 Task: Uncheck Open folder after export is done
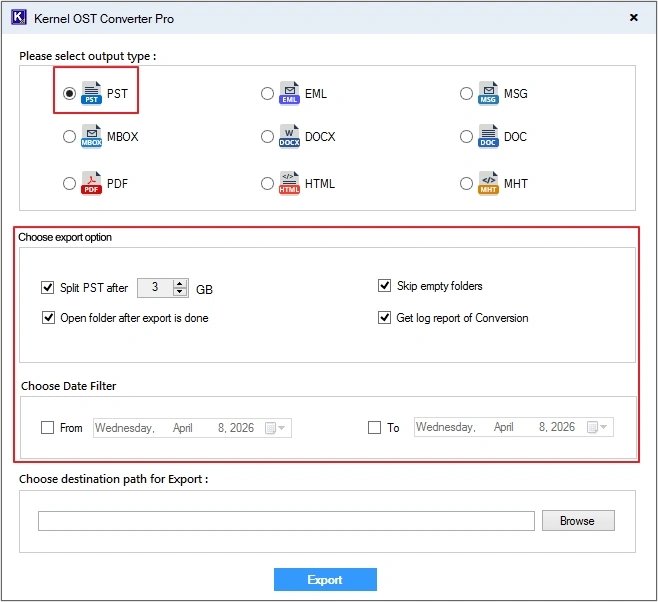(x=48, y=318)
